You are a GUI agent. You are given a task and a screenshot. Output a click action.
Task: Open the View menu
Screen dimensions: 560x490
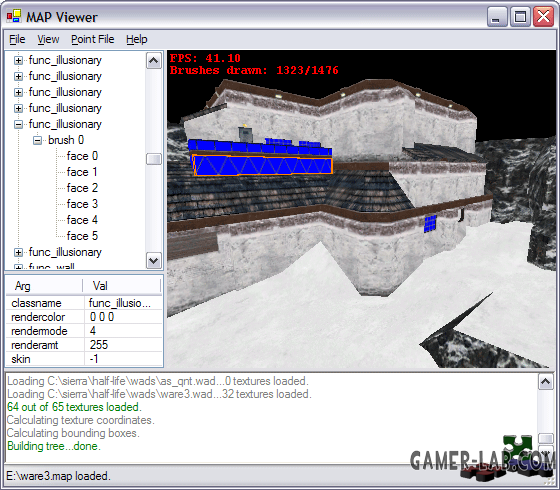click(48, 39)
